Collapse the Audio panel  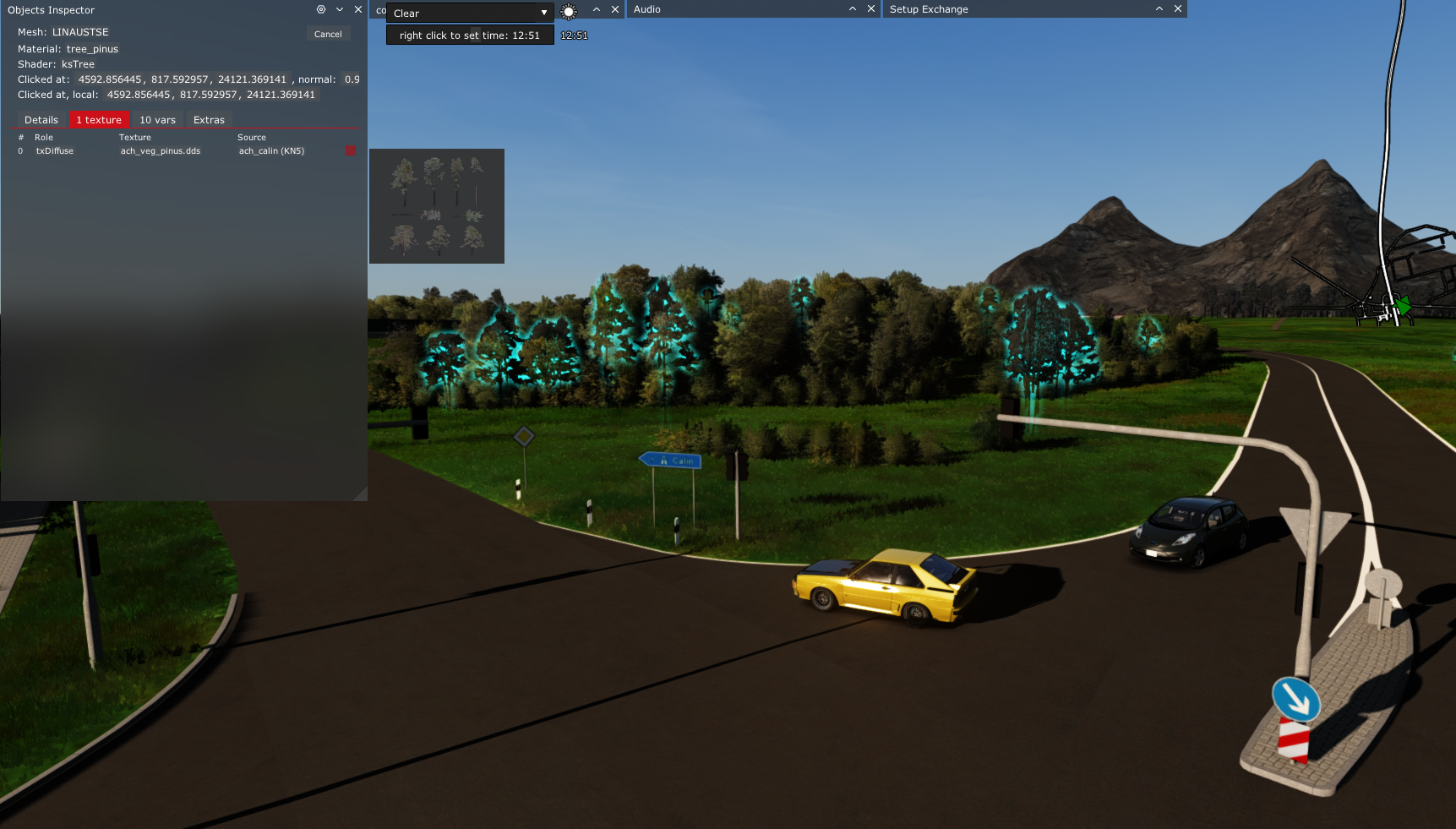(x=853, y=9)
